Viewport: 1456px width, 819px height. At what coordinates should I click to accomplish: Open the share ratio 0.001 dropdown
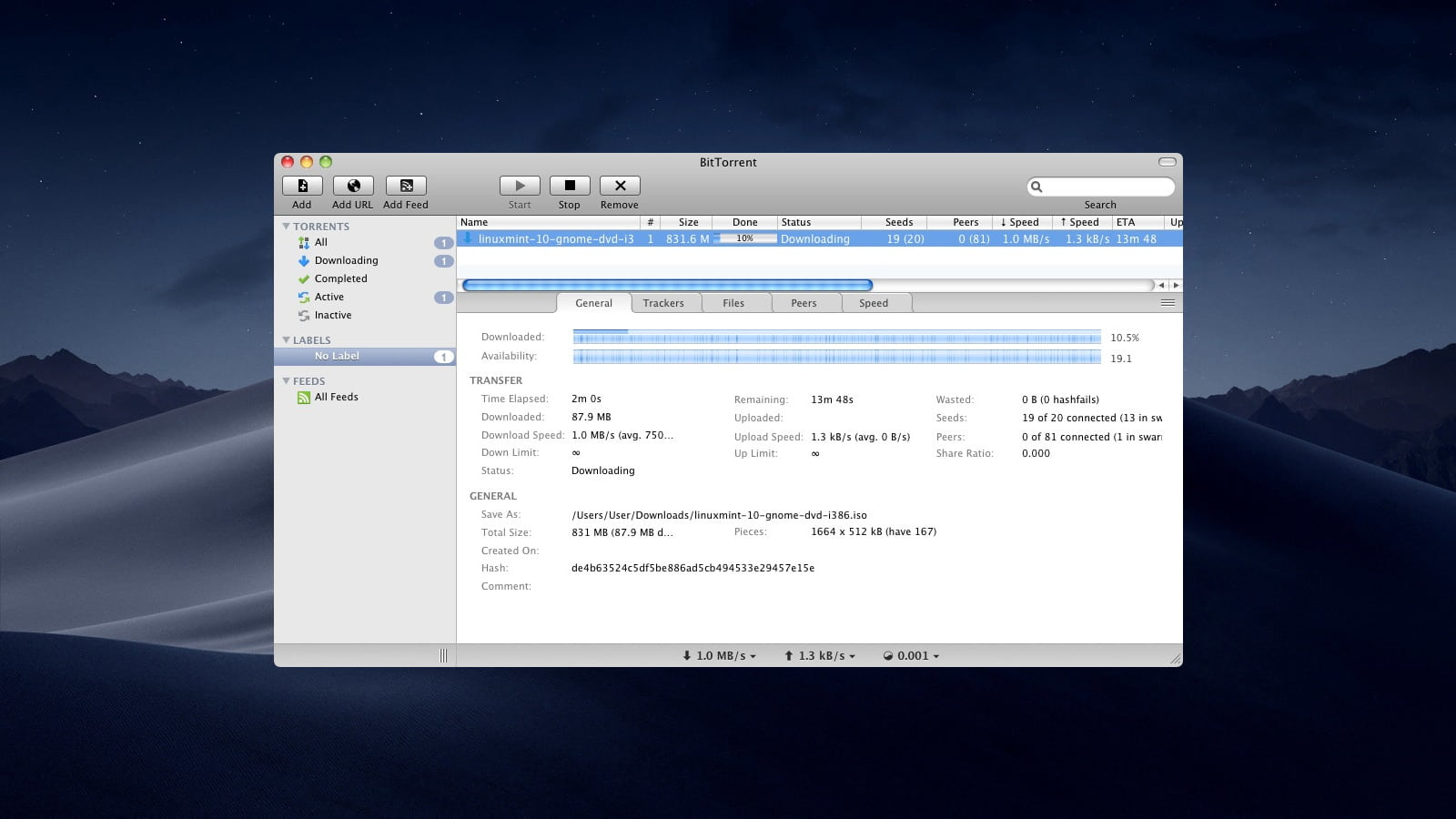(911, 655)
